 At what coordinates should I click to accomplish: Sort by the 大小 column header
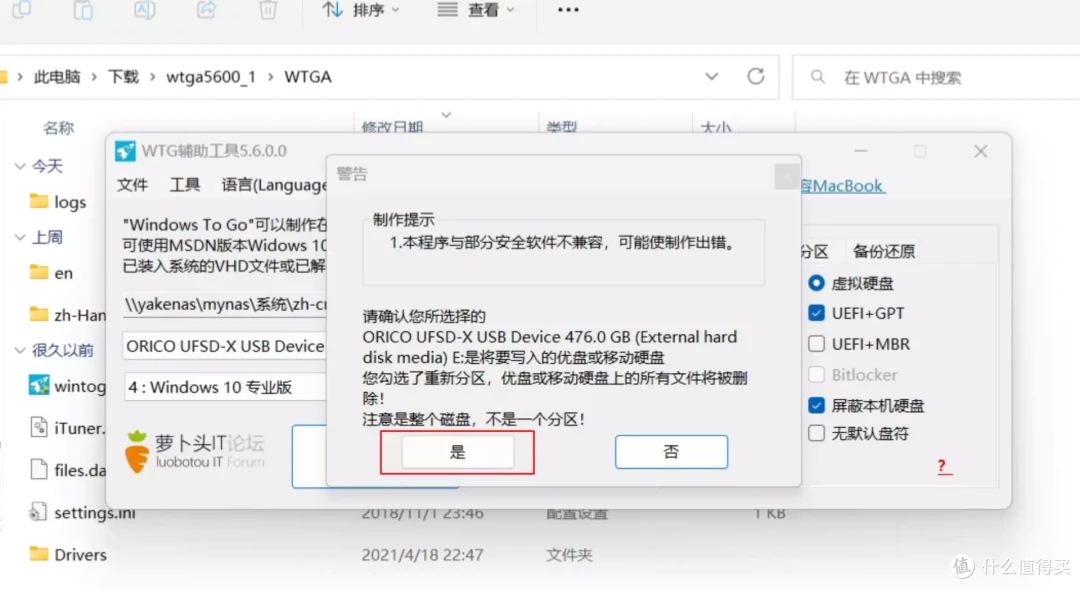pyautogui.click(x=716, y=127)
